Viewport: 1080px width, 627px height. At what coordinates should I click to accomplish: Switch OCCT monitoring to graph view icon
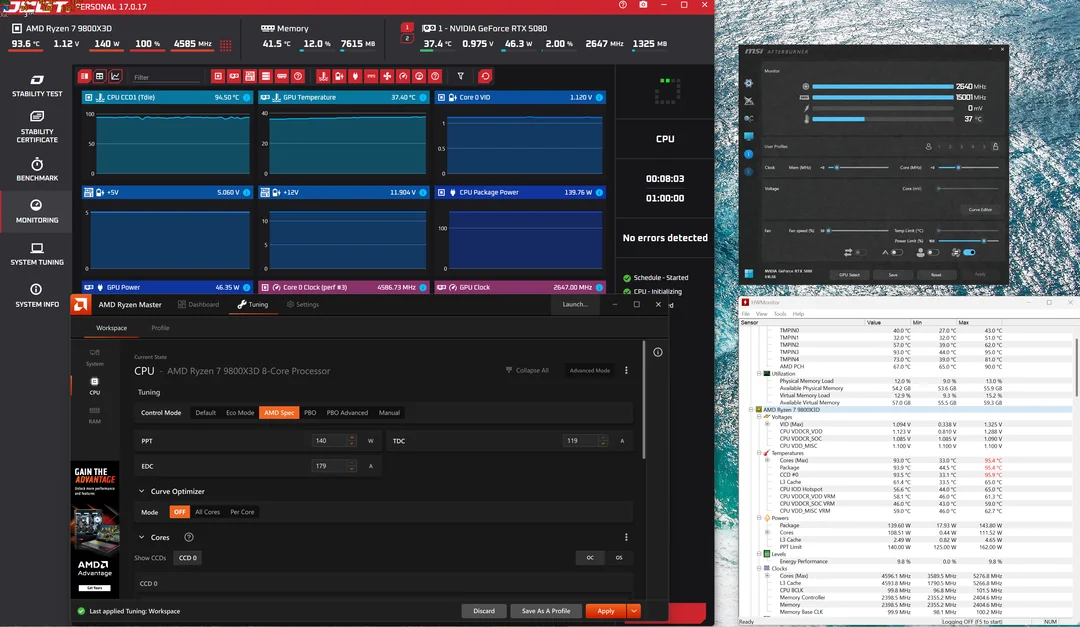pyautogui.click(x=115, y=76)
